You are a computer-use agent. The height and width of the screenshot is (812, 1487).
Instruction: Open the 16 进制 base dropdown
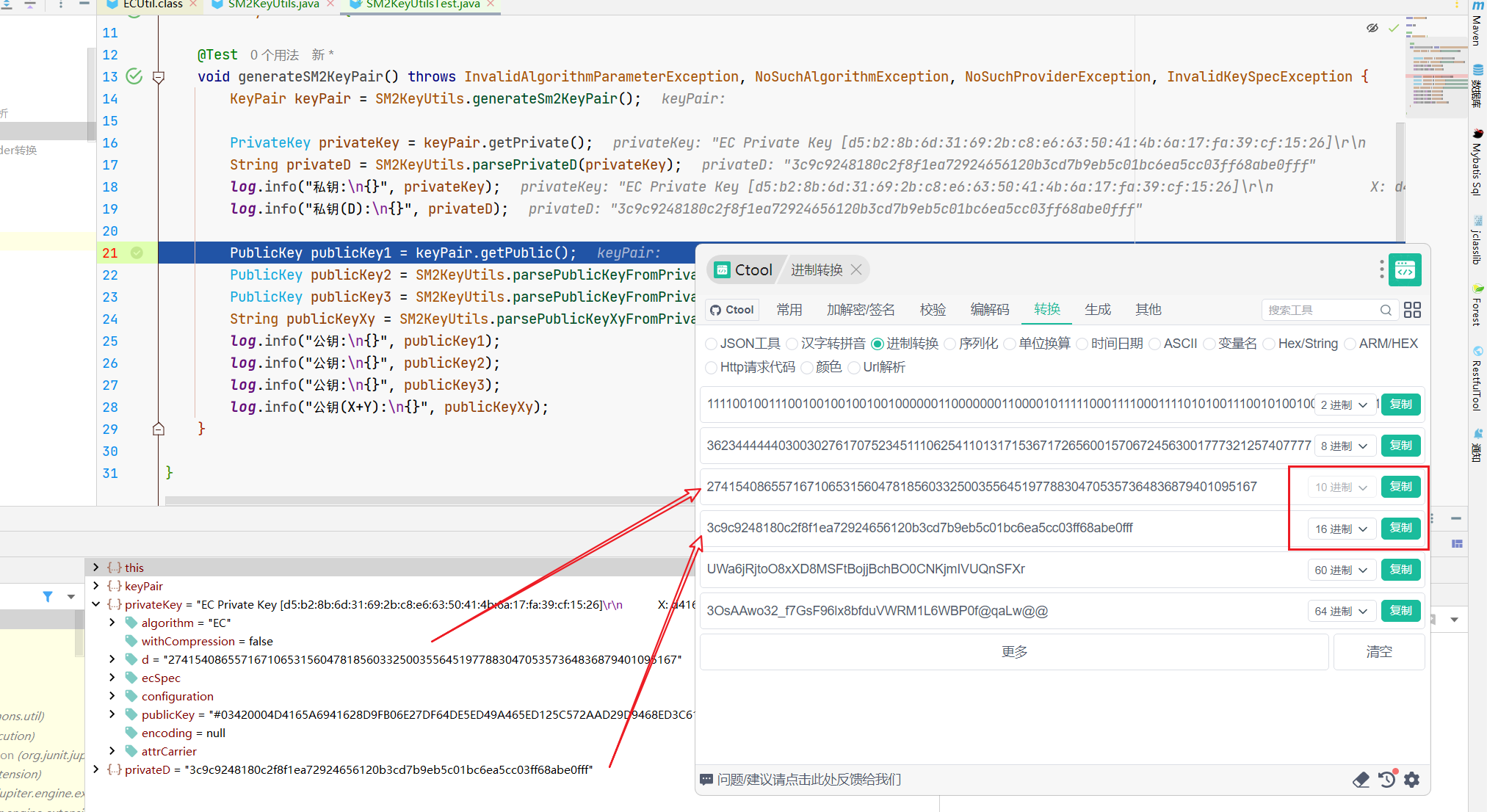point(1342,529)
